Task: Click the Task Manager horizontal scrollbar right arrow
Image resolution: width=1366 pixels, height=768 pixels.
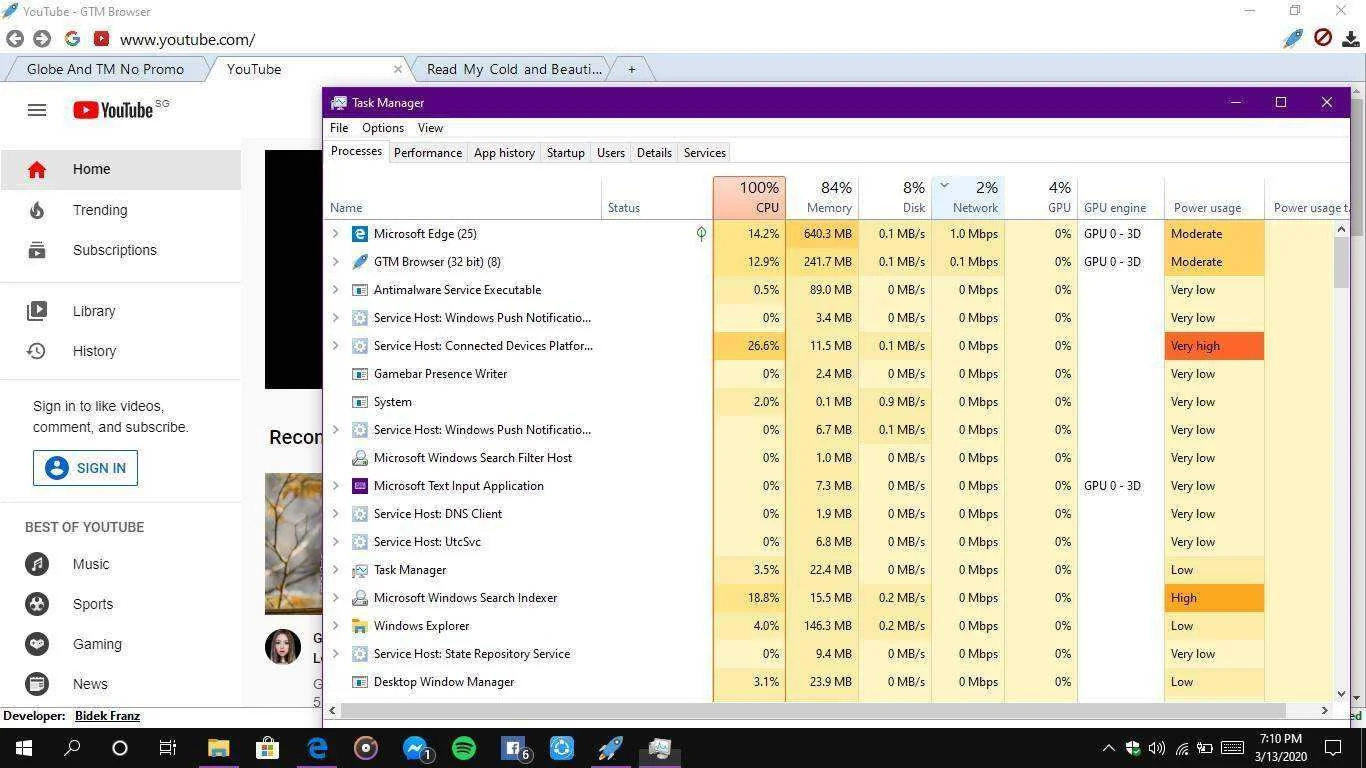Action: tap(1324, 710)
